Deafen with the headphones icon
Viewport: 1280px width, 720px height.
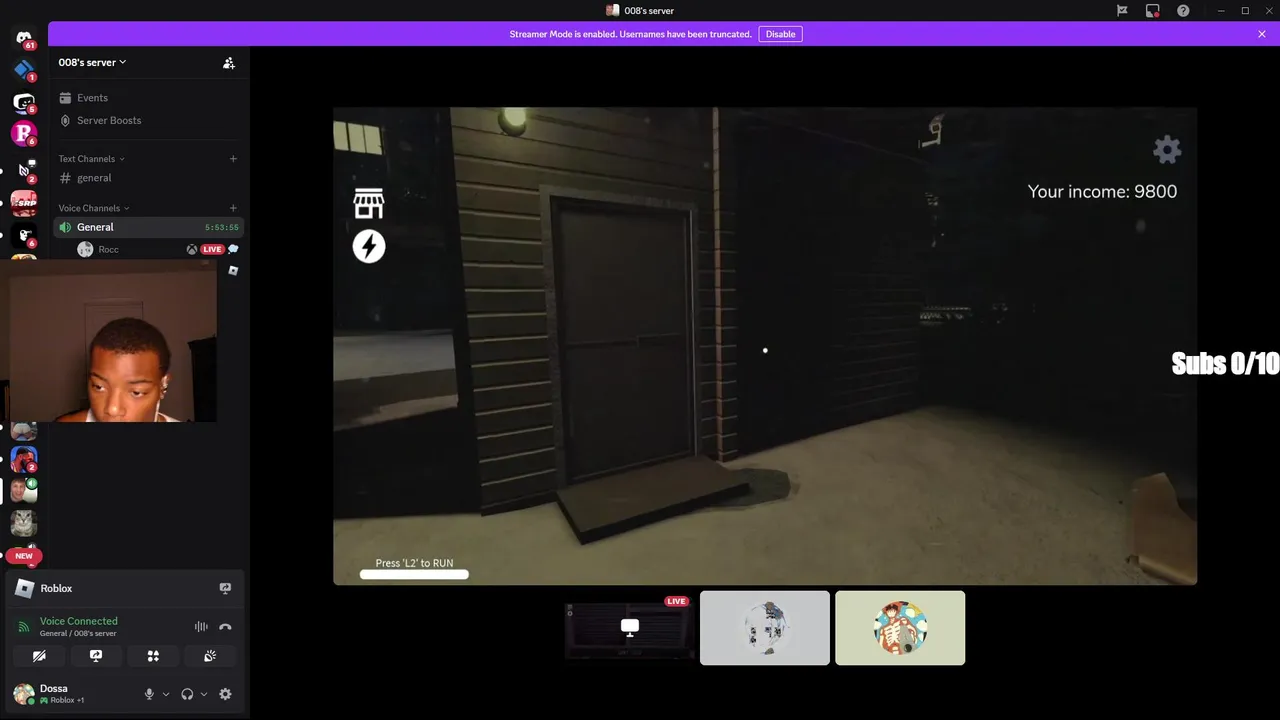(187, 694)
